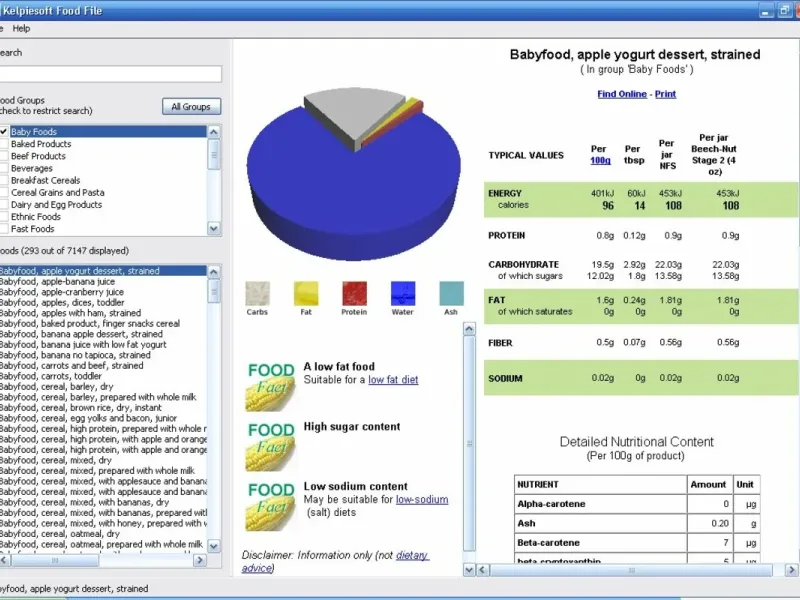Screen dimensions: 800x600
Task: Open the Find Online link
Action: [x=622, y=94]
